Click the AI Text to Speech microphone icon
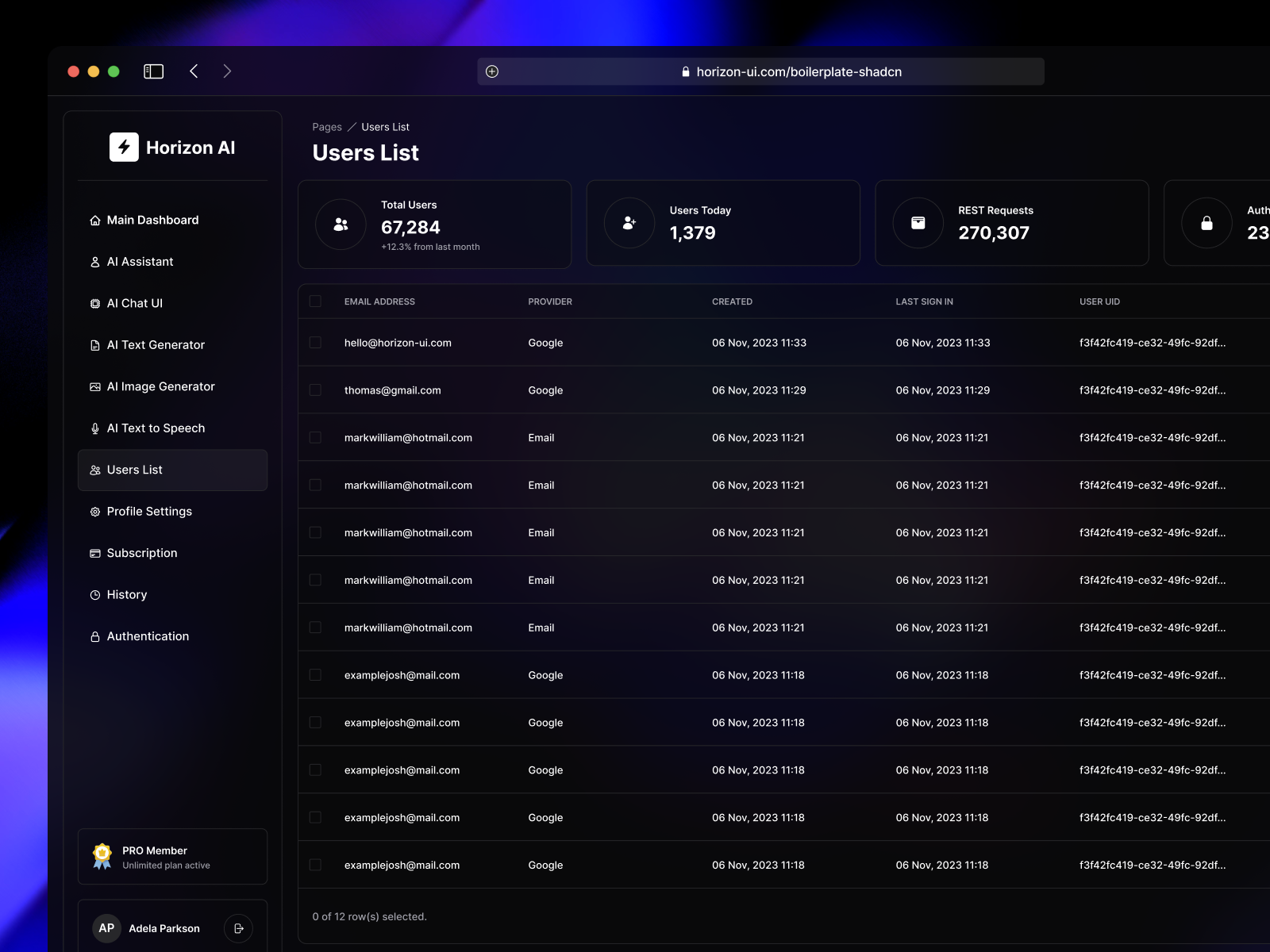 (x=94, y=428)
